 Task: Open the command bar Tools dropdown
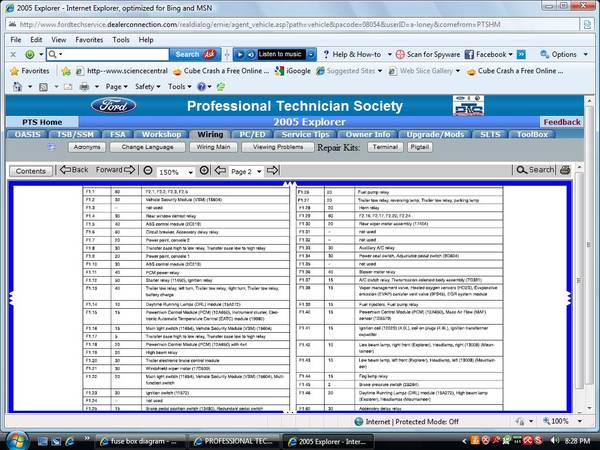[179, 87]
